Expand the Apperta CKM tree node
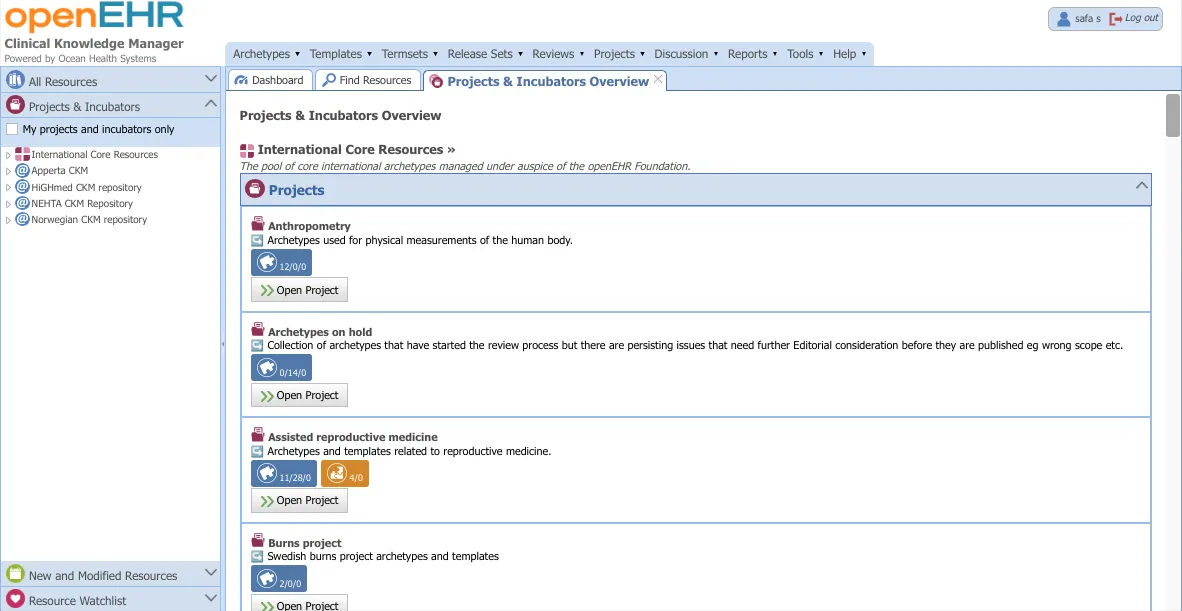Image resolution: width=1182 pixels, height=611 pixels. pos(9,171)
